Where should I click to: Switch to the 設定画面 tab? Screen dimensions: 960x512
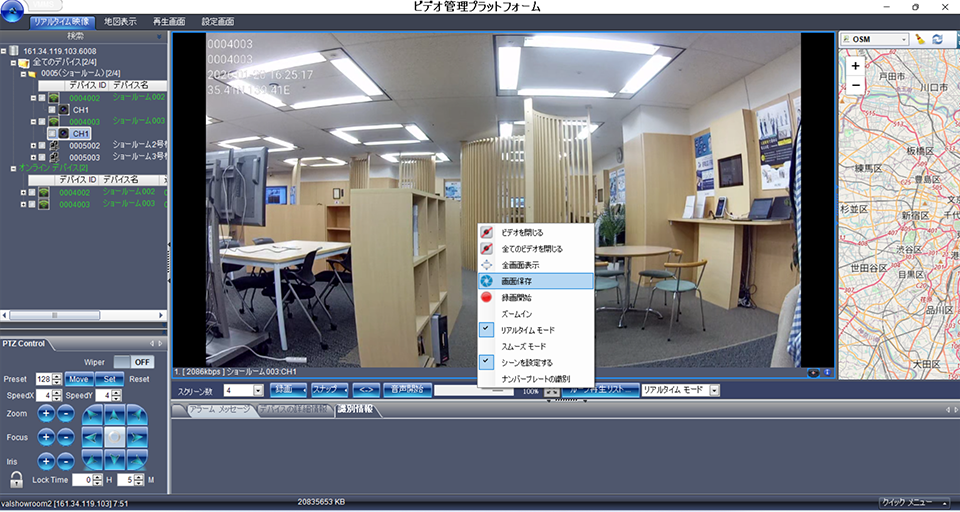(x=218, y=21)
